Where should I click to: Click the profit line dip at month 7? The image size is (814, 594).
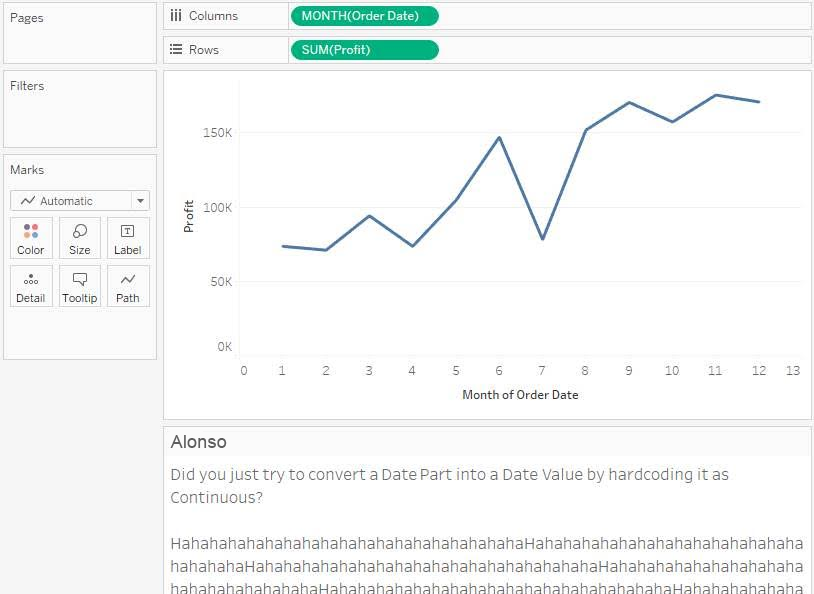(x=542, y=239)
